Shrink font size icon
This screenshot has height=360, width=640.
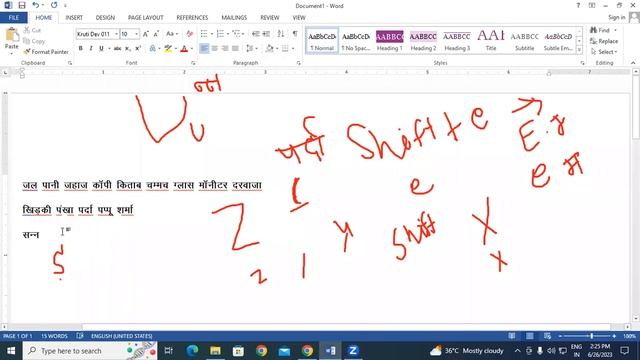coord(156,34)
